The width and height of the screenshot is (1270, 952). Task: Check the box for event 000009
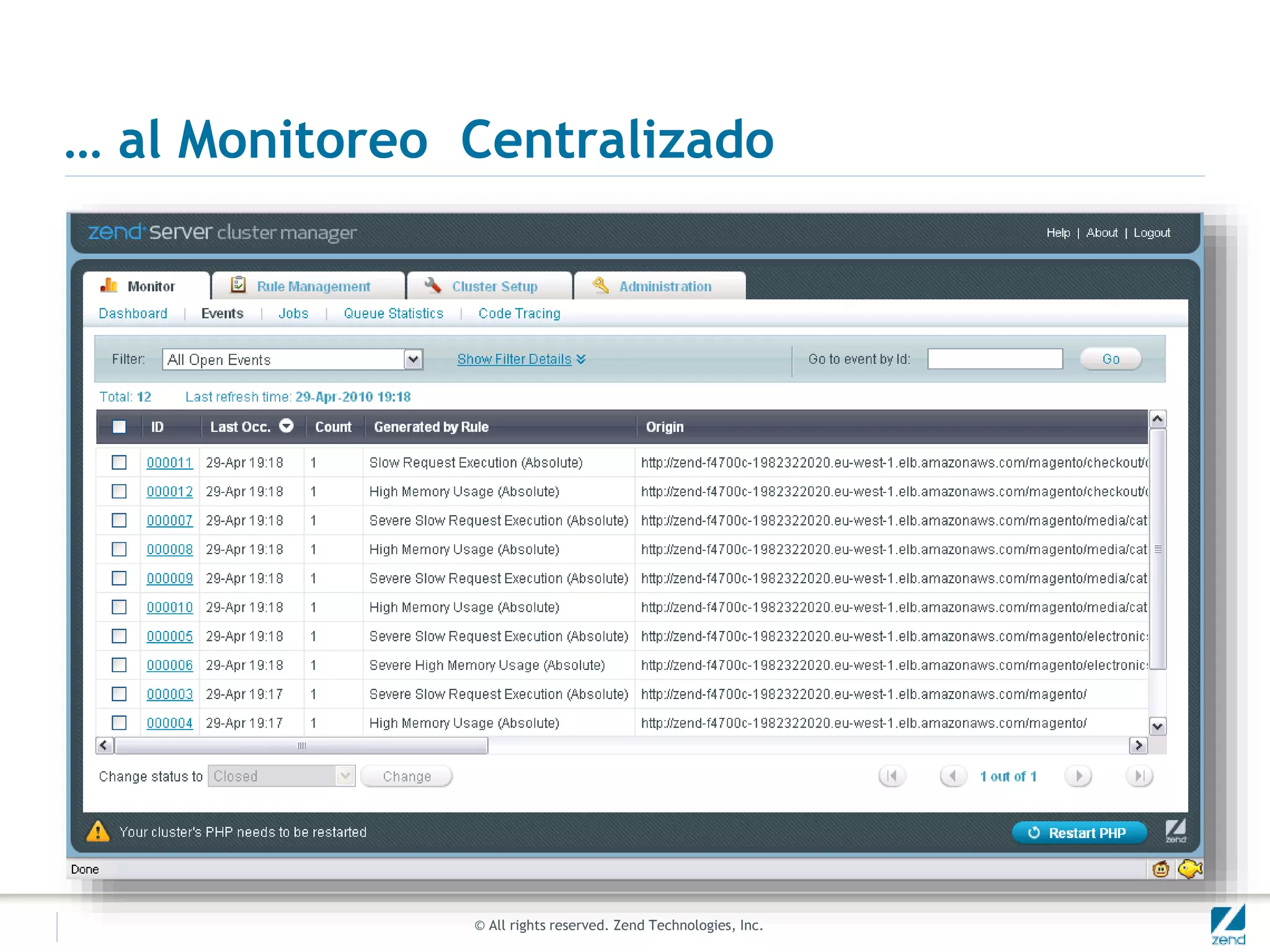click(x=119, y=578)
